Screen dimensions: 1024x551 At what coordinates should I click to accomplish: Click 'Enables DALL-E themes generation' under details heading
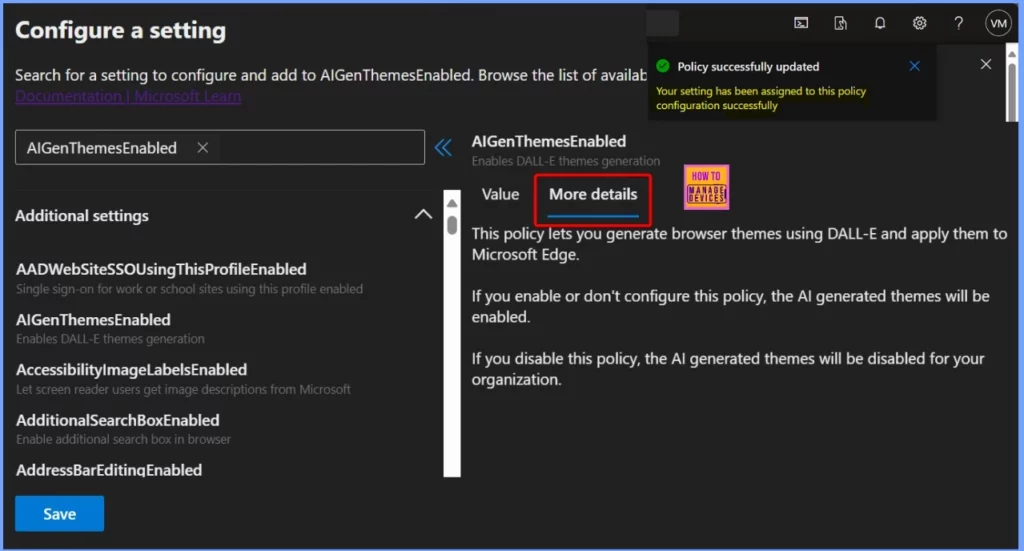pyautogui.click(x=566, y=161)
